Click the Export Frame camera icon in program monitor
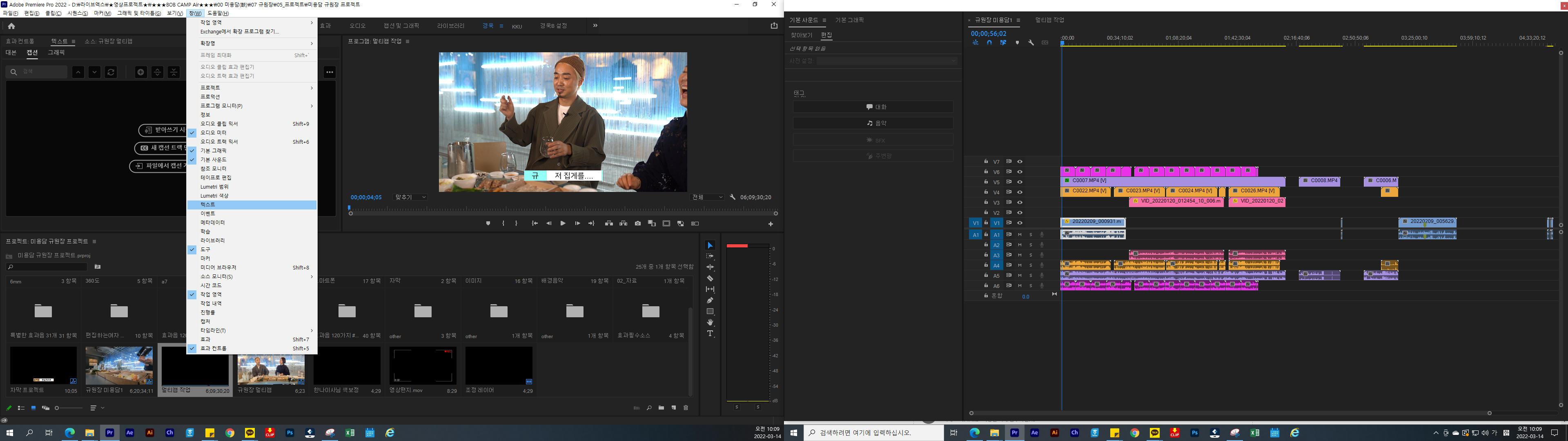This screenshot has width=1568, height=441. coord(637,223)
